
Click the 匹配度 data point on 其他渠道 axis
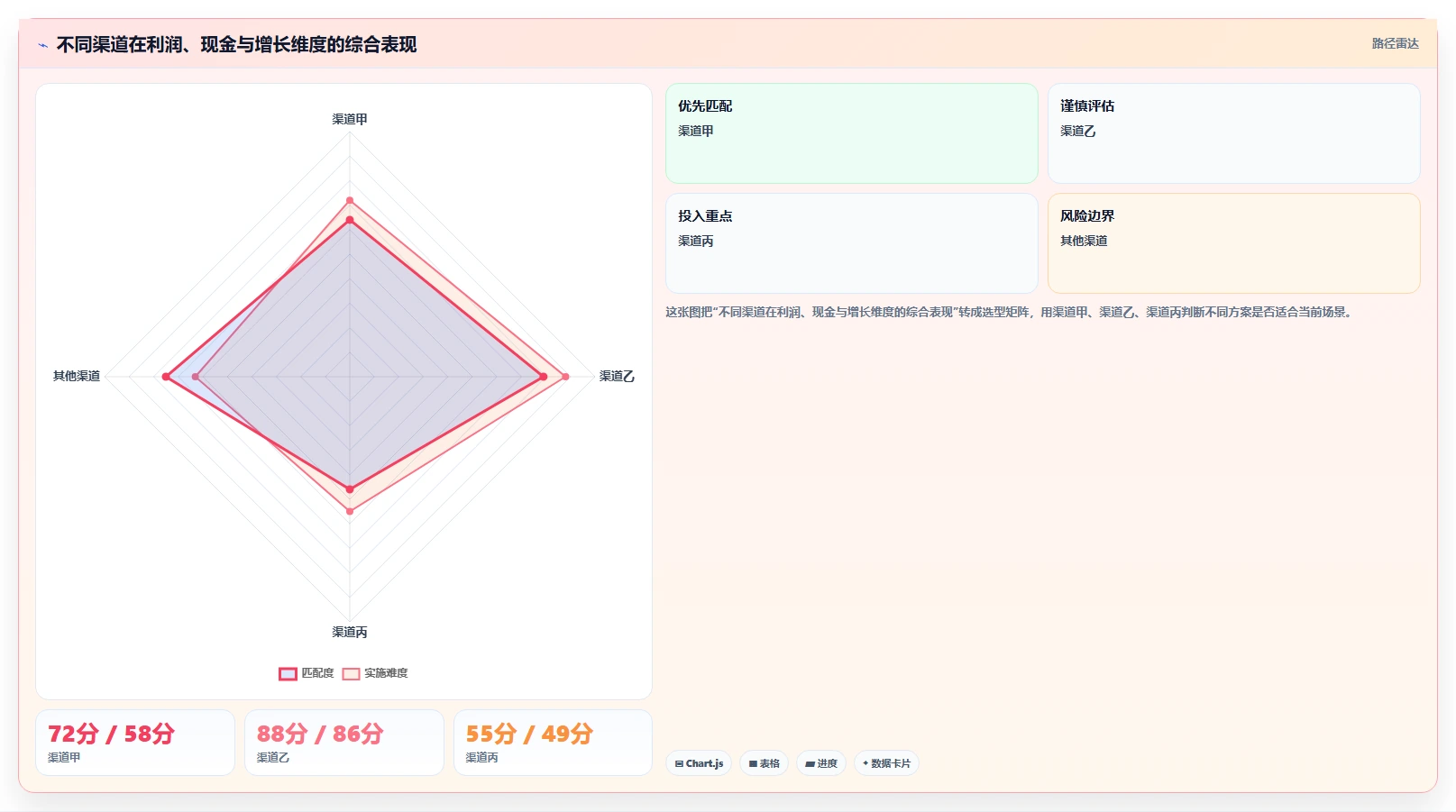pyautogui.click(x=166, y=377)
